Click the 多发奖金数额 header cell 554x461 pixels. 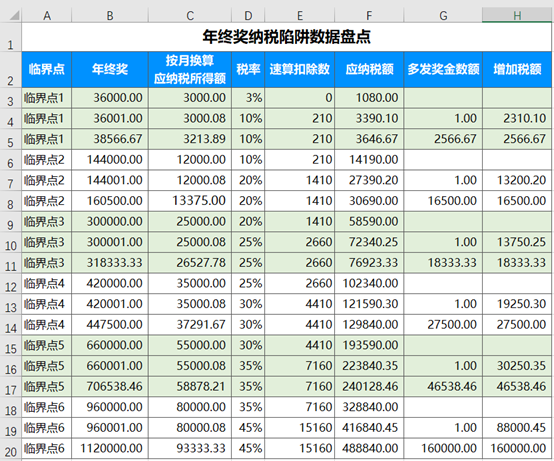[443, 70]
